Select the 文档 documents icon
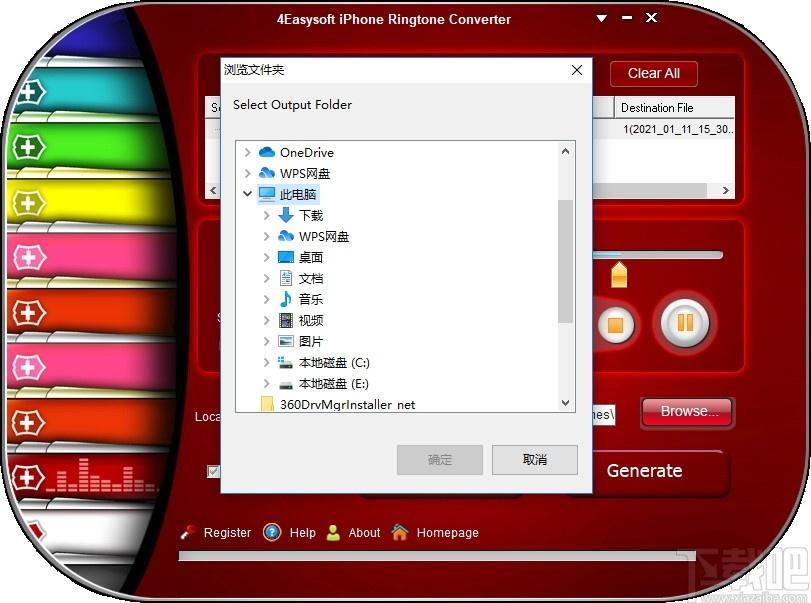The image size is (811, 603). (x=286, y=278)
